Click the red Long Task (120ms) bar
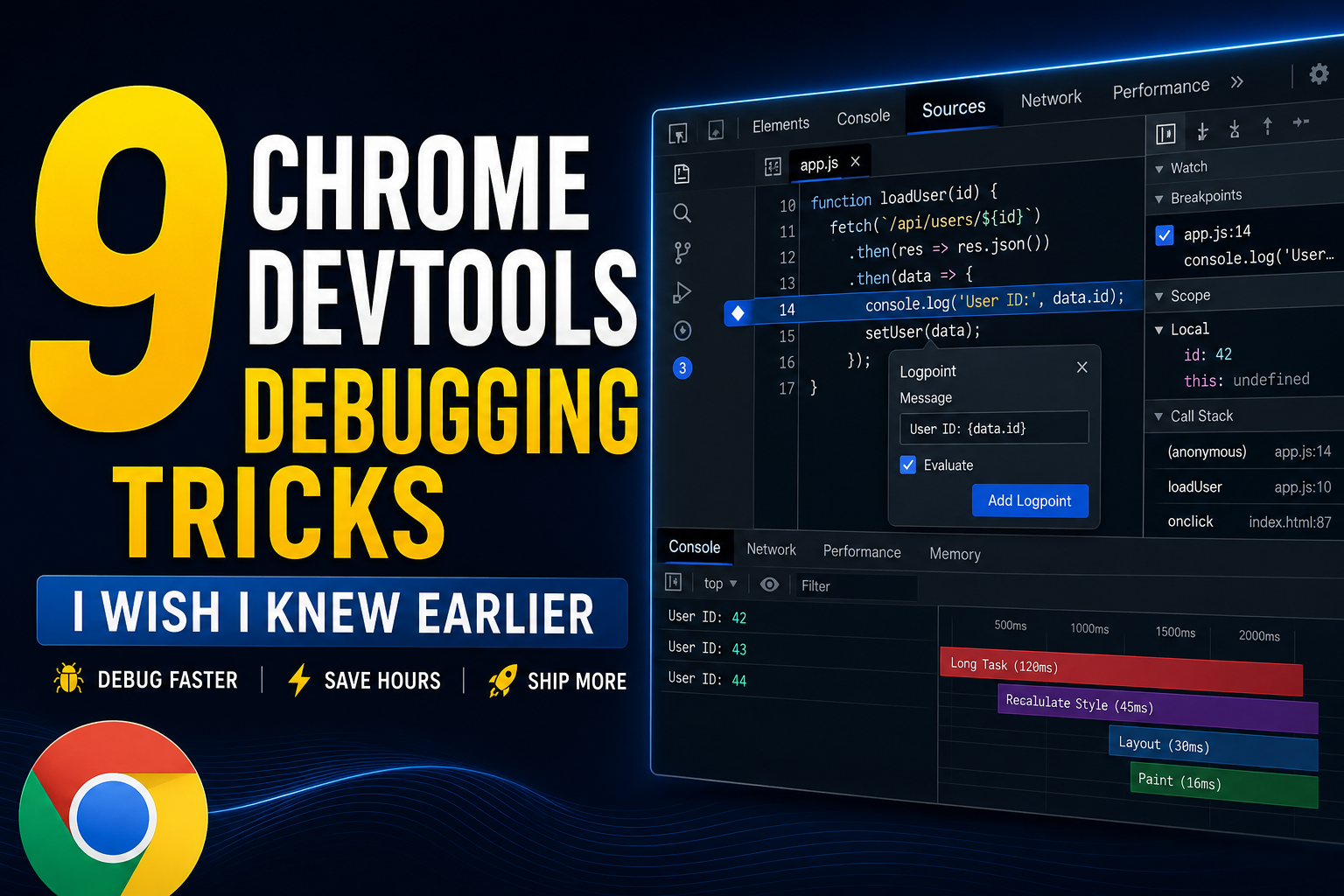 1122,671
